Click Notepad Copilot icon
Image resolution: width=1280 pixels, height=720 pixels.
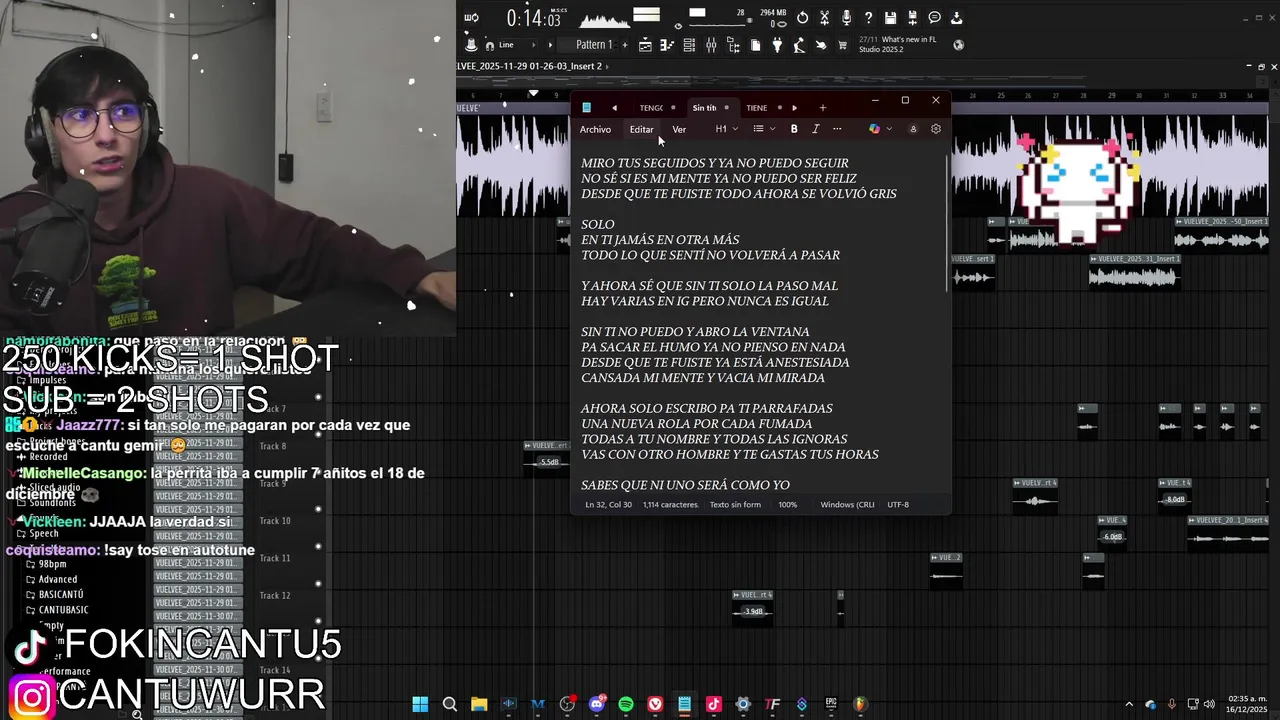[x=874, y=129]
